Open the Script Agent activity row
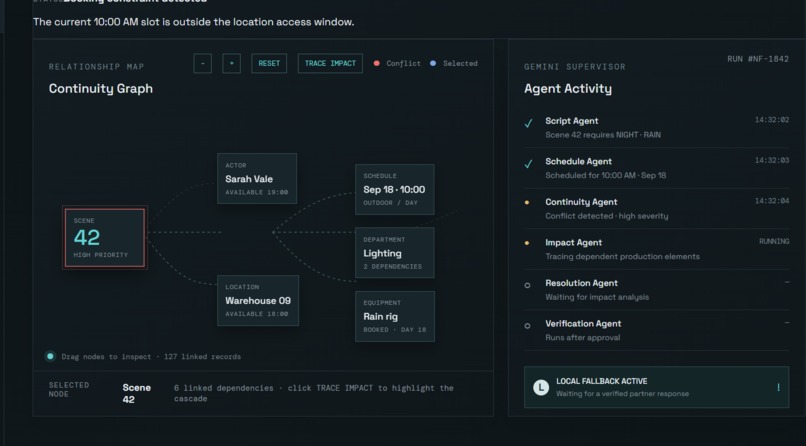806x446 pixels. point(656,127)
